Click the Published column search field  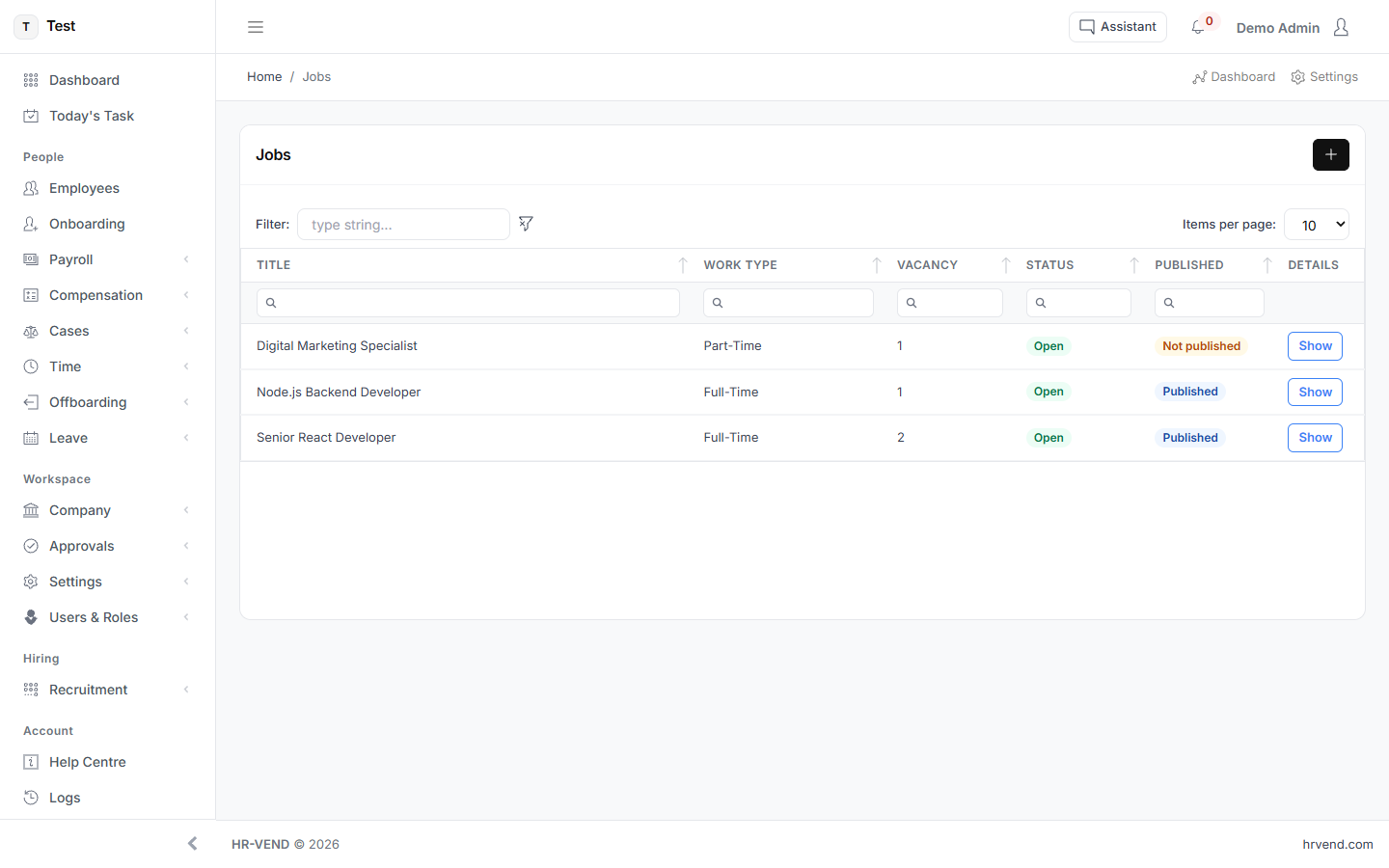1209,303
